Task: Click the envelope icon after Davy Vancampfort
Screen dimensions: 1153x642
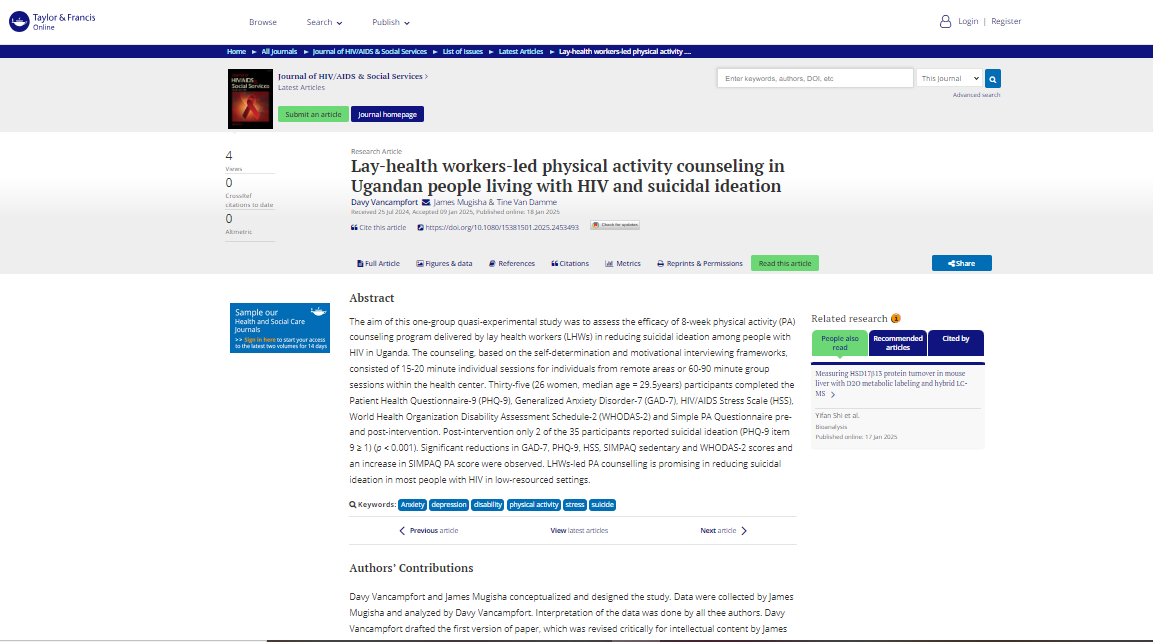Action: point(426,202)
